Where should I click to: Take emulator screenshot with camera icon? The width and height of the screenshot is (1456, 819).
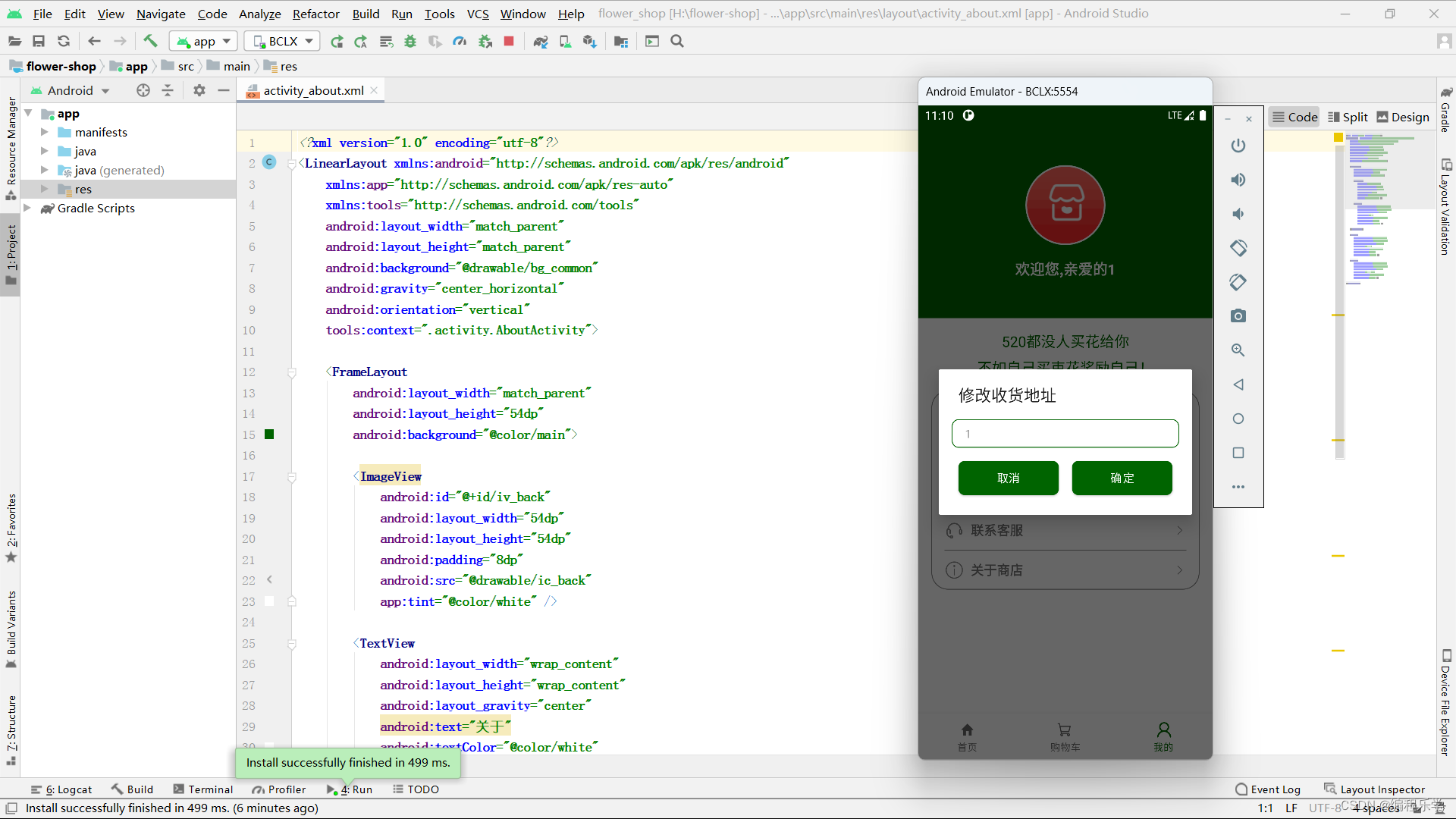(x=1238, y=315)
